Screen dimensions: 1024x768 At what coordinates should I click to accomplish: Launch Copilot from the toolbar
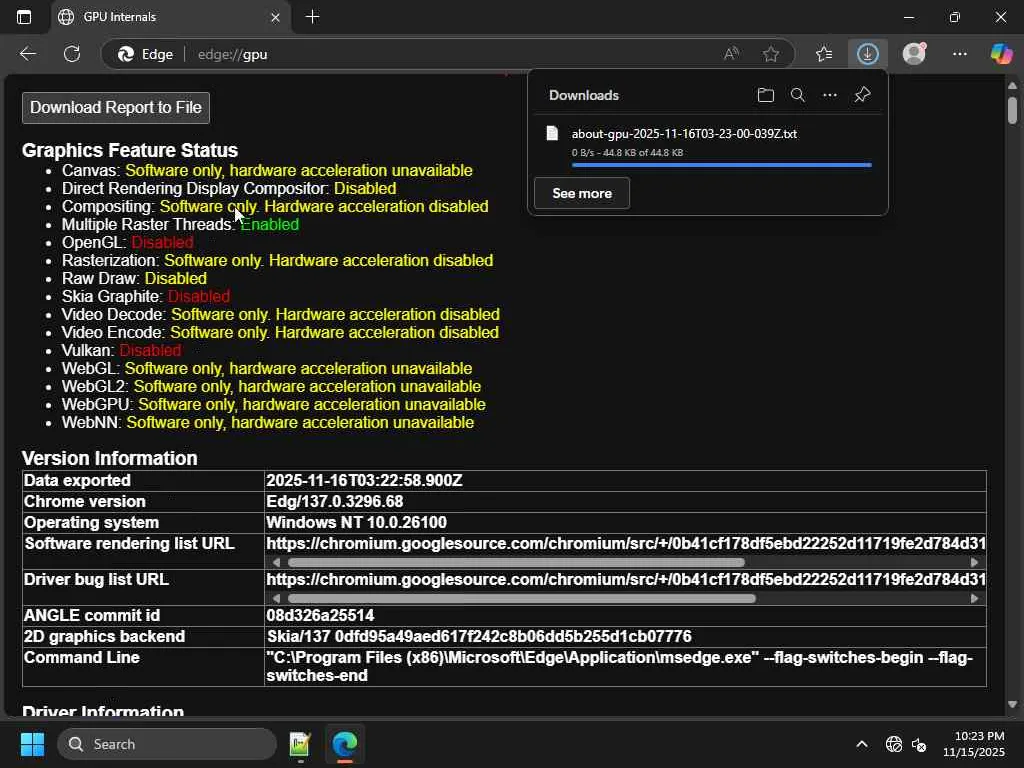coord(1001,54)
